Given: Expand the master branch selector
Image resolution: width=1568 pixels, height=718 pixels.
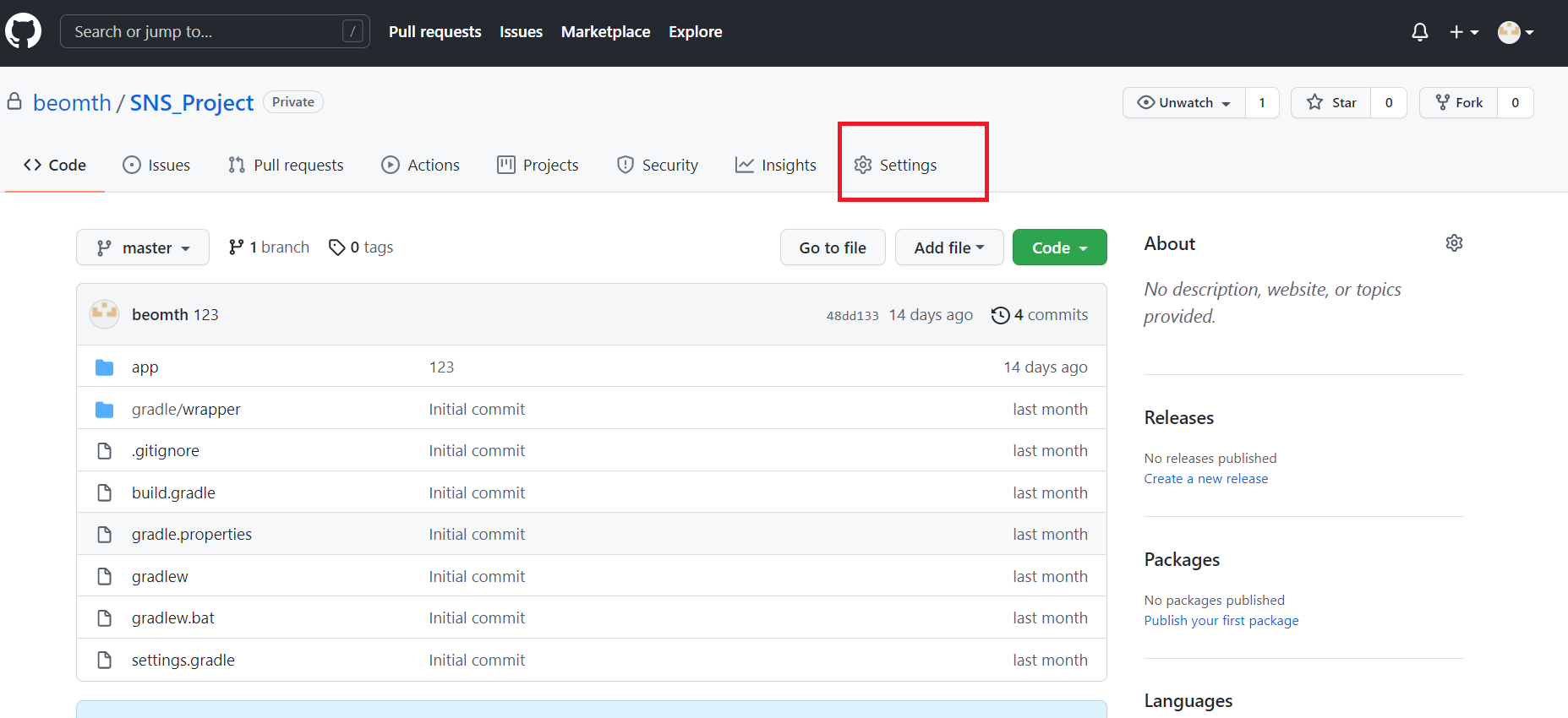Looking at the screenshot, I should point(143,247).
